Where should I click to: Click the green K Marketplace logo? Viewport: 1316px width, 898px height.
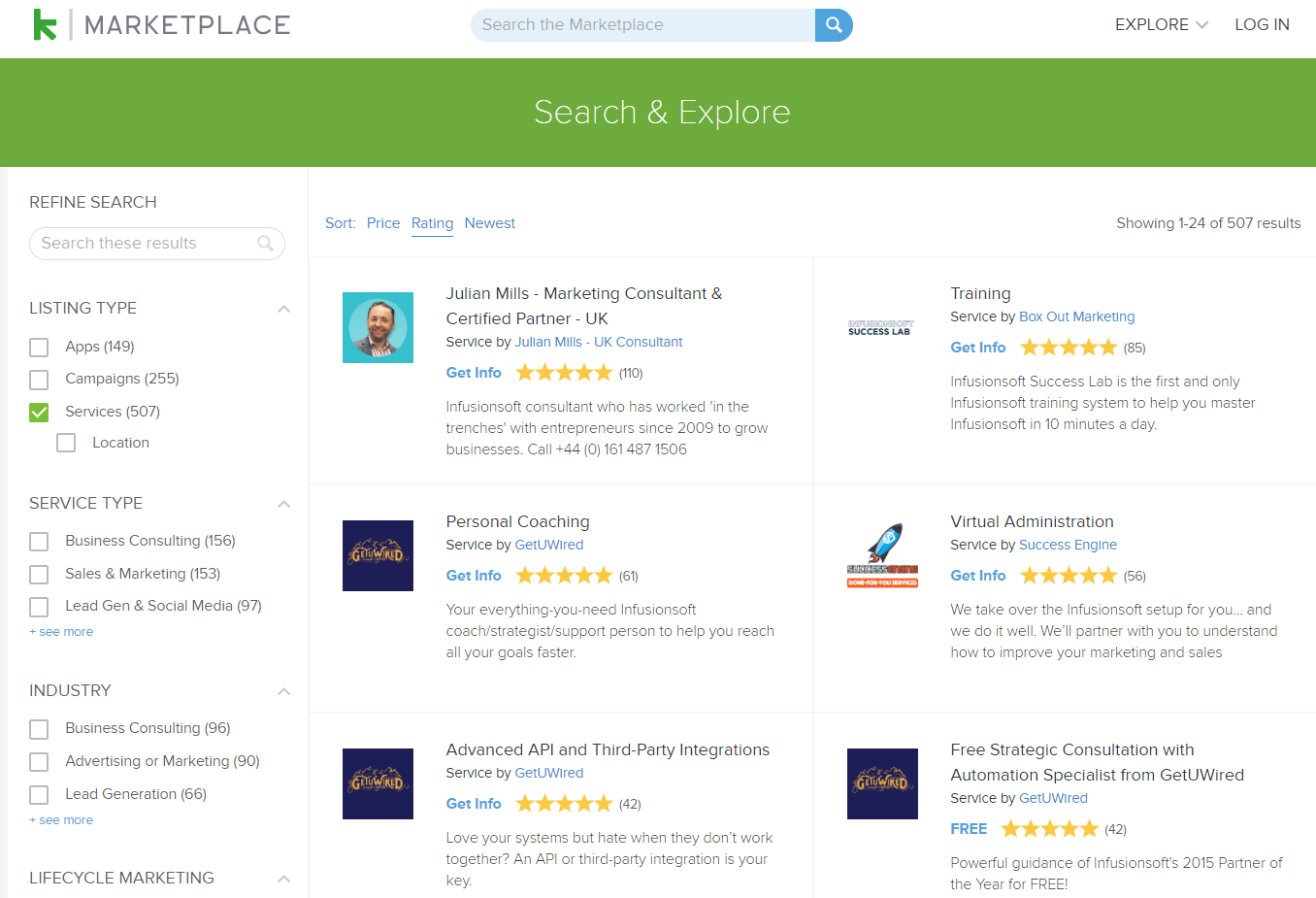tap(161, 25)
